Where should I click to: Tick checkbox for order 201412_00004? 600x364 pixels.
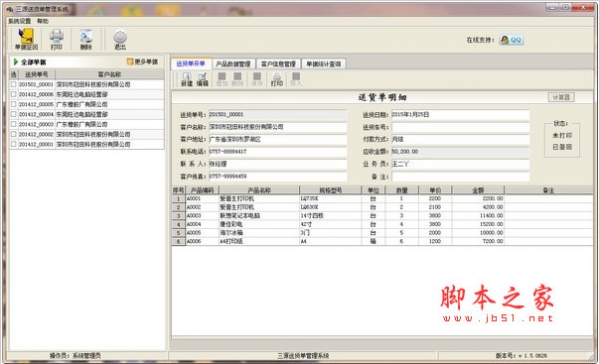tap(13, 114)
